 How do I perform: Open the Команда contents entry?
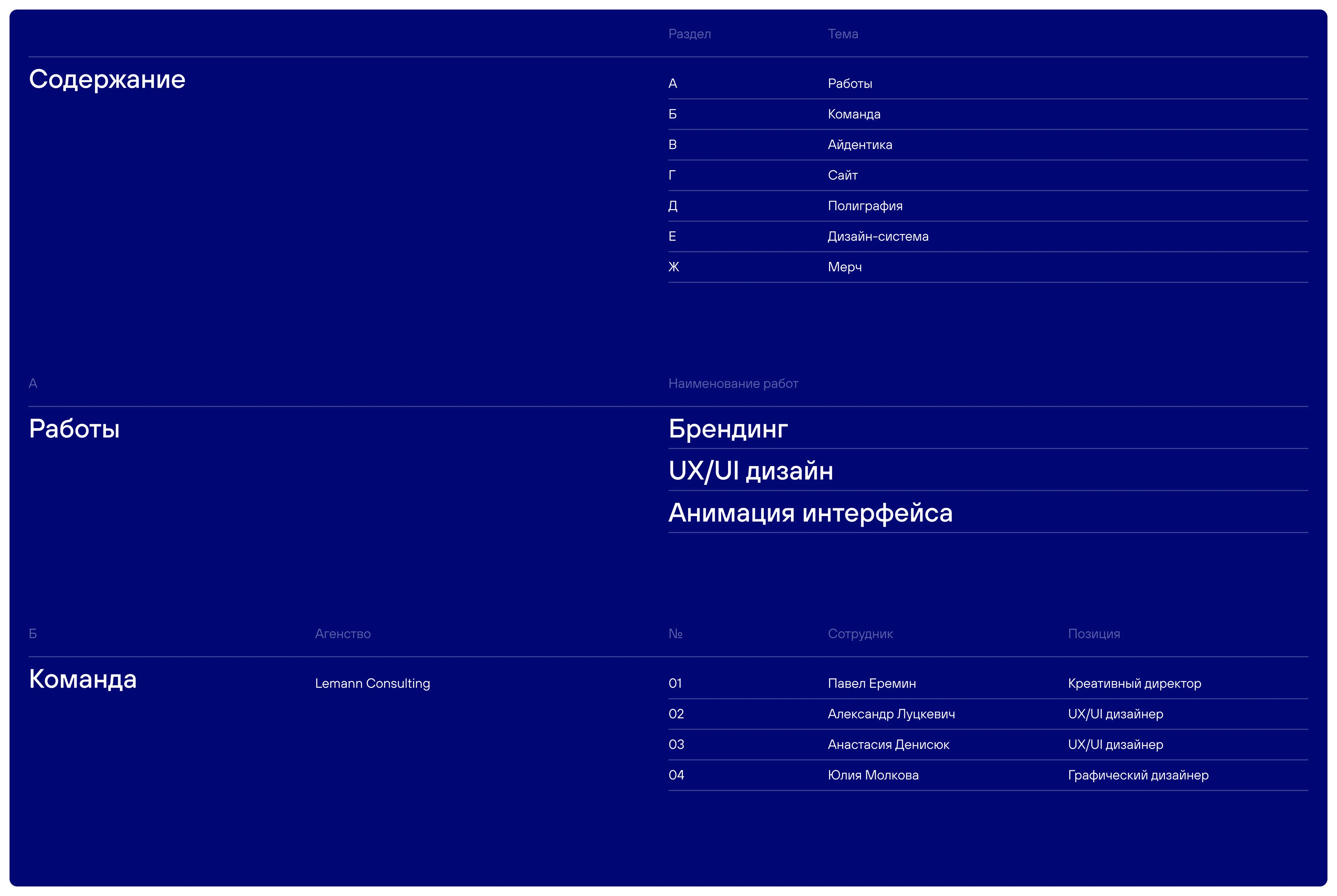854,114
